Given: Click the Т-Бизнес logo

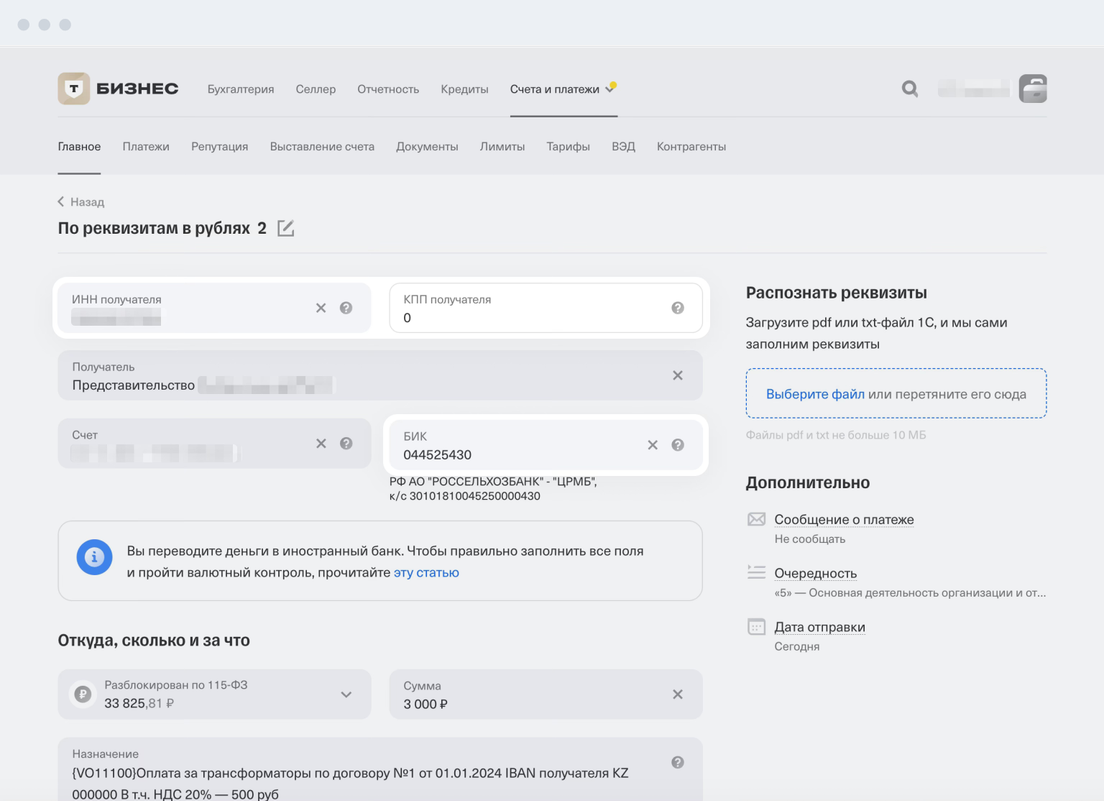Looking at the screenshot, I should tap(118, 89).
